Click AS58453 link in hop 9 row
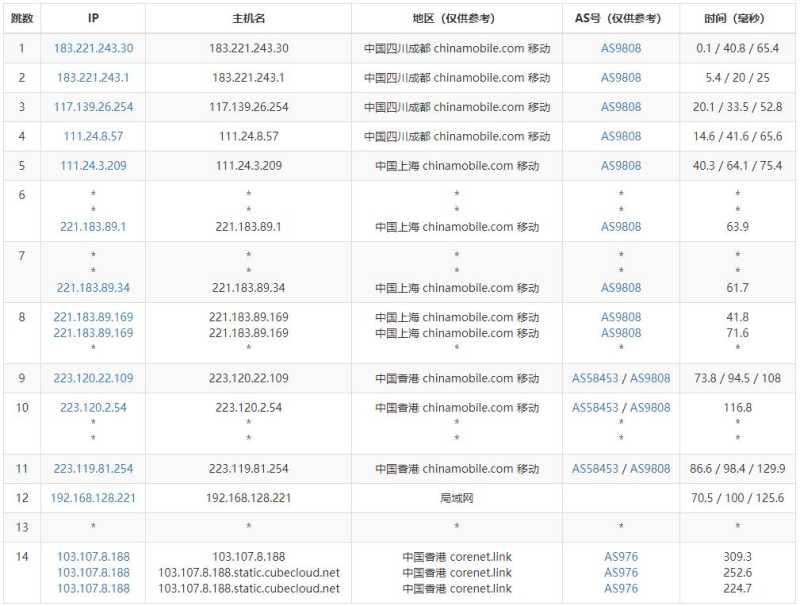 (x=595, y=378)
